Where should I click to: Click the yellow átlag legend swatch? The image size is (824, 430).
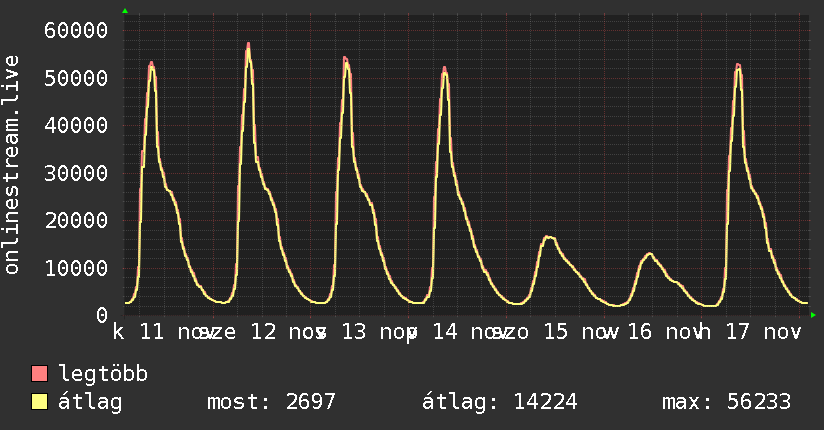(39, 402)
